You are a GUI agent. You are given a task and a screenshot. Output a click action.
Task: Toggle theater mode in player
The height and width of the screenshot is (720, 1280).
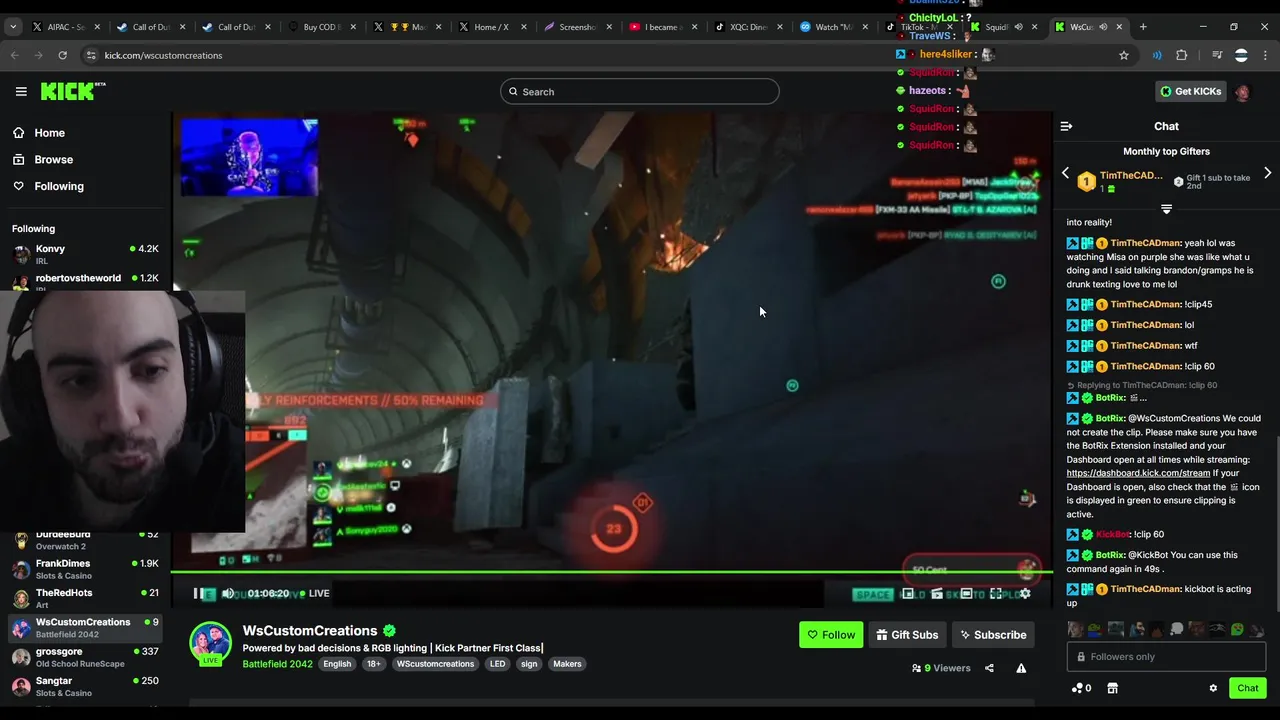[966, 594]
